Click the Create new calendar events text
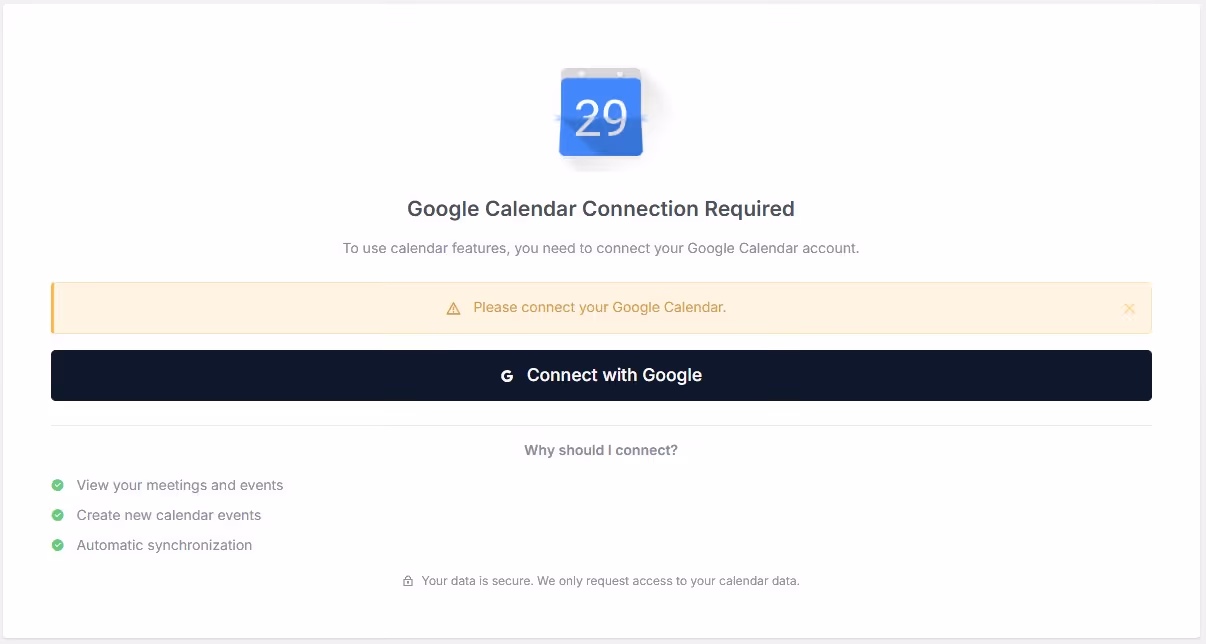 point(169,516)
